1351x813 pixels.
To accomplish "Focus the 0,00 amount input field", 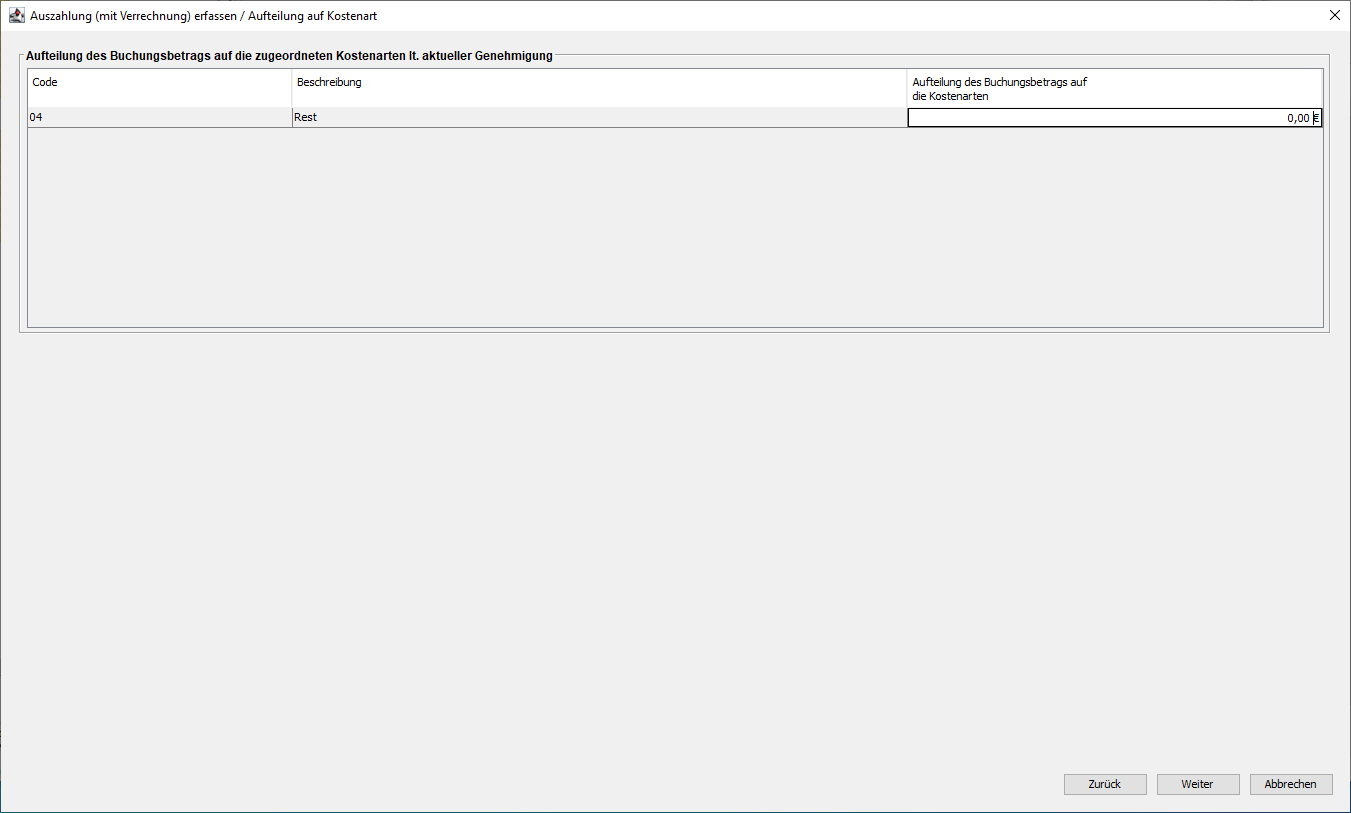I will 1108,118.
